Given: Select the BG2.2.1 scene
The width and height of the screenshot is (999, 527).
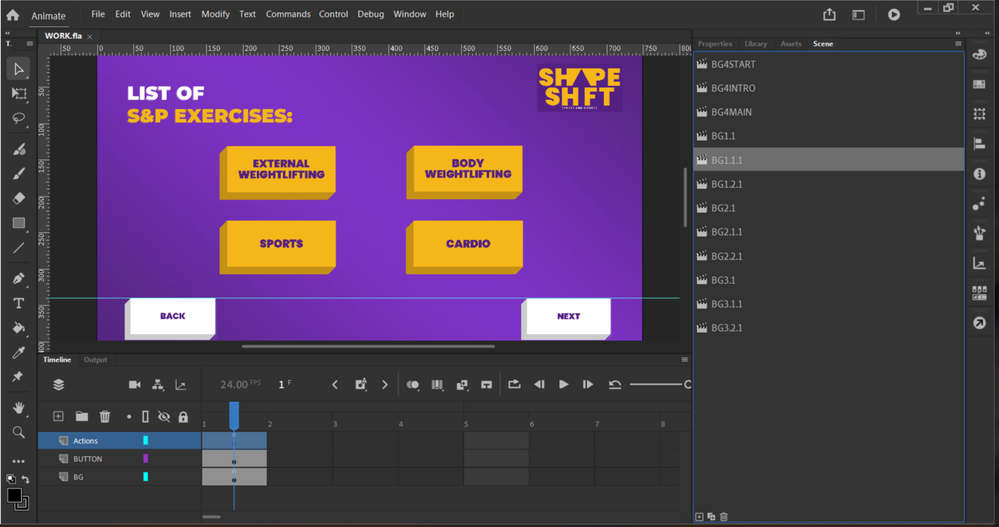Looking at the screenshot, I should tap(829, 256).
